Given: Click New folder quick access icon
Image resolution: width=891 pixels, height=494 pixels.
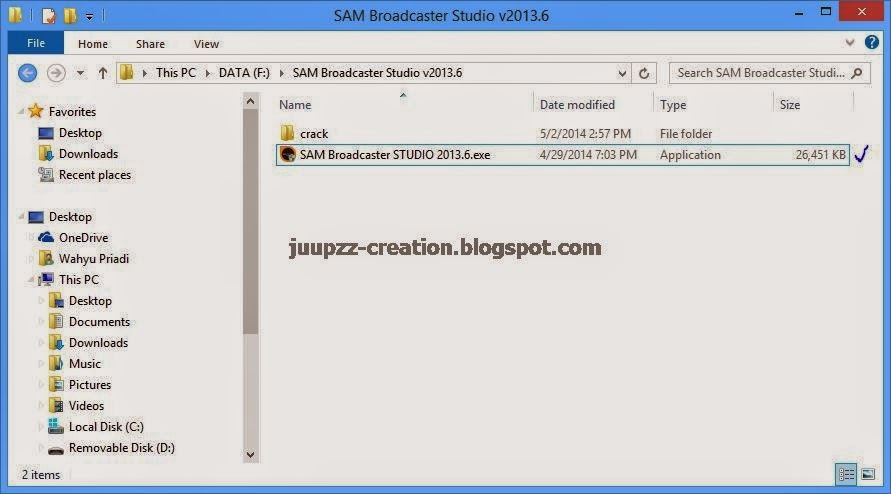Looking at the screenshot, I should point(70,15).
